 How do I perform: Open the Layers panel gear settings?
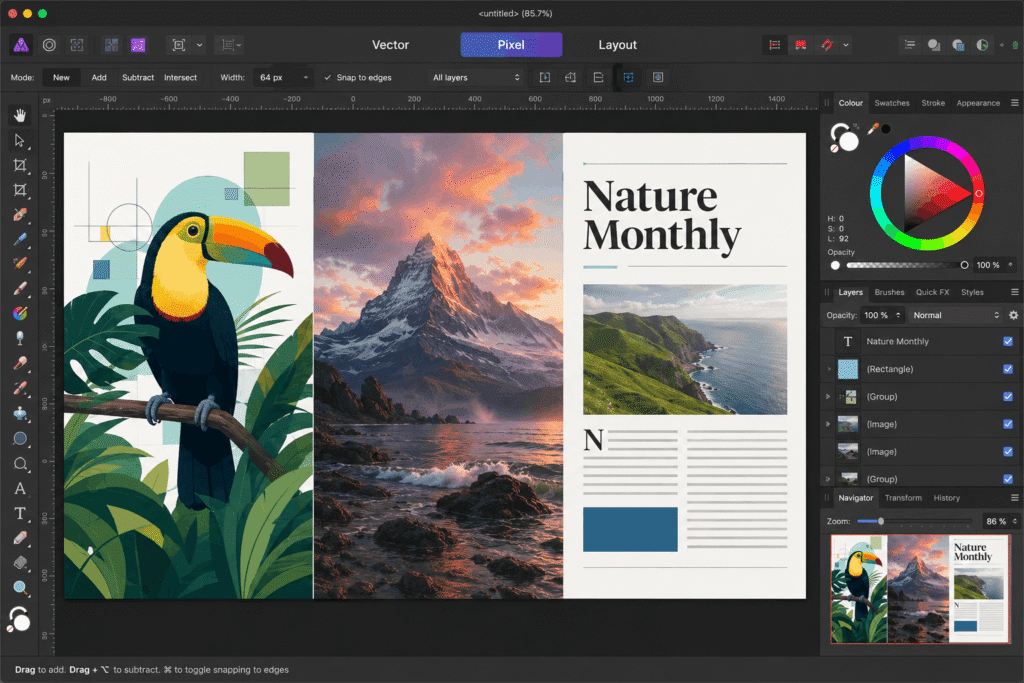(x=1013, y=315)
